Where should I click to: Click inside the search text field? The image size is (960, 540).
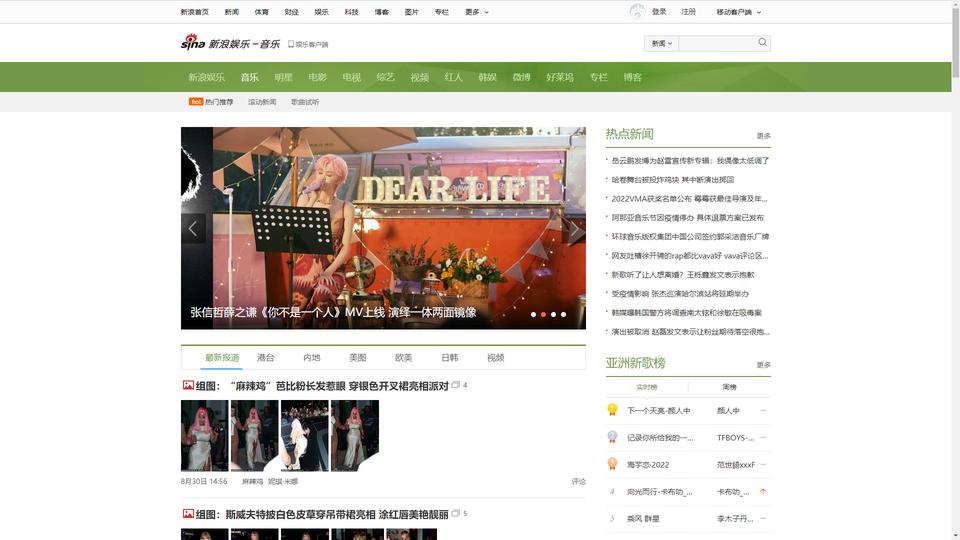pyautogui.click(x=717, y=43)
